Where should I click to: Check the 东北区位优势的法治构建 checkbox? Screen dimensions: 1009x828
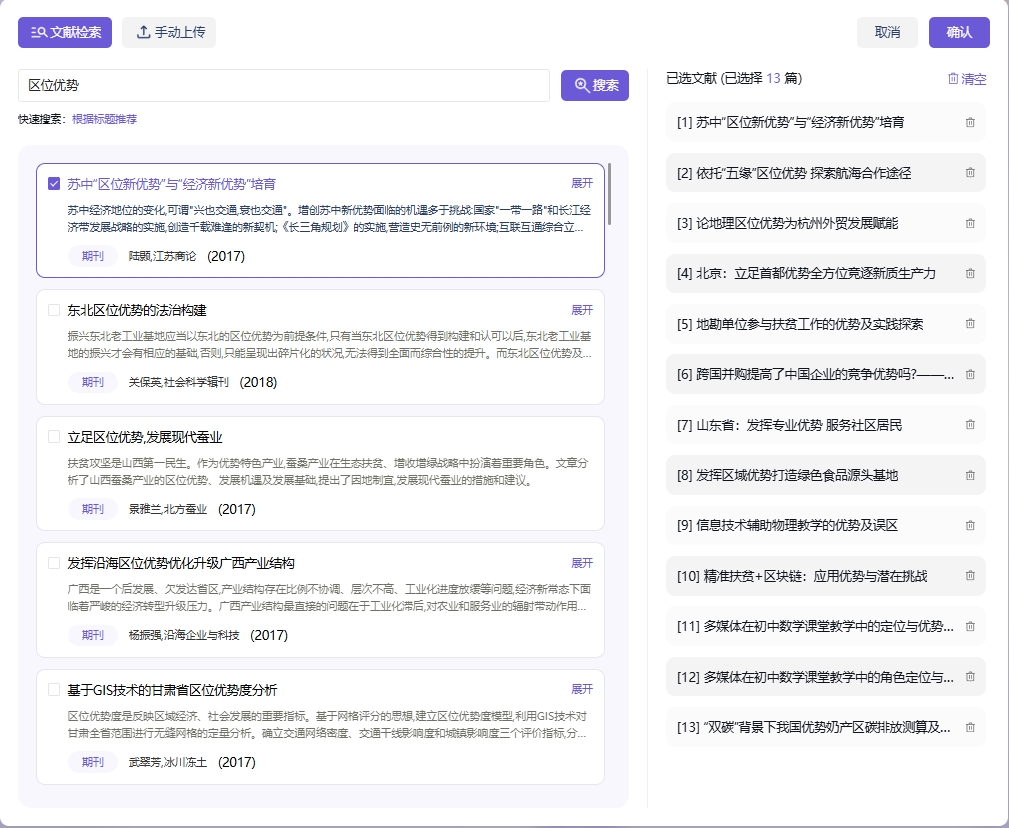click(55, 310)
